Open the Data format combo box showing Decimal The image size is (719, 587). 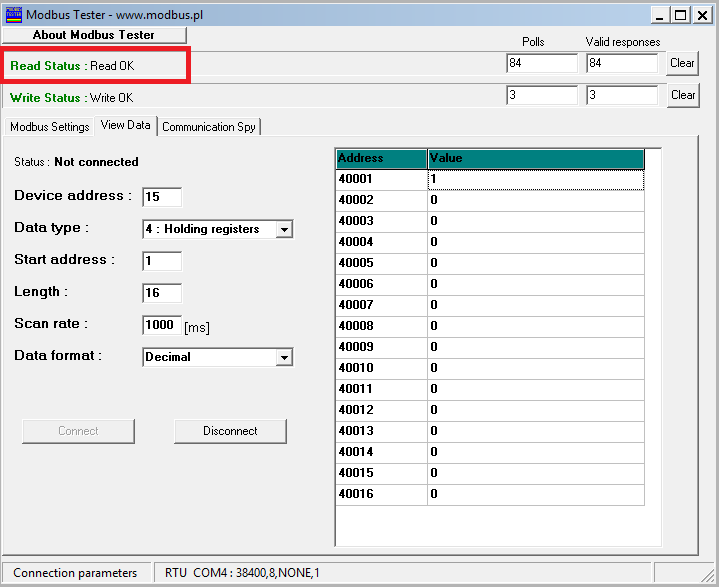[217, 357]
